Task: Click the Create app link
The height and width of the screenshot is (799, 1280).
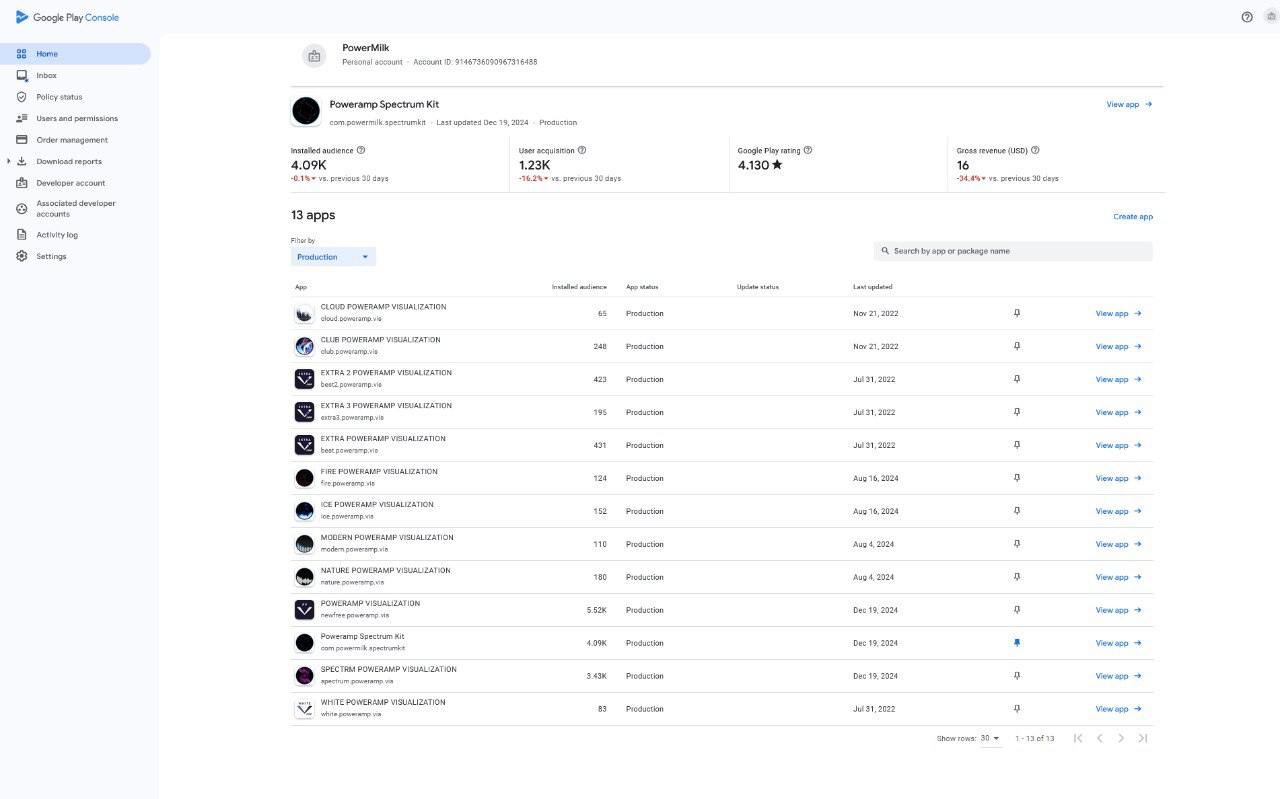Action: click(x=1133, y=216)
